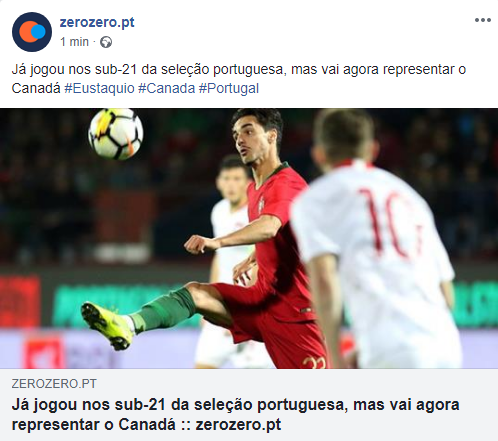Click the yellow football boot in the photo

pyautogui.click(x=108, y=326)
